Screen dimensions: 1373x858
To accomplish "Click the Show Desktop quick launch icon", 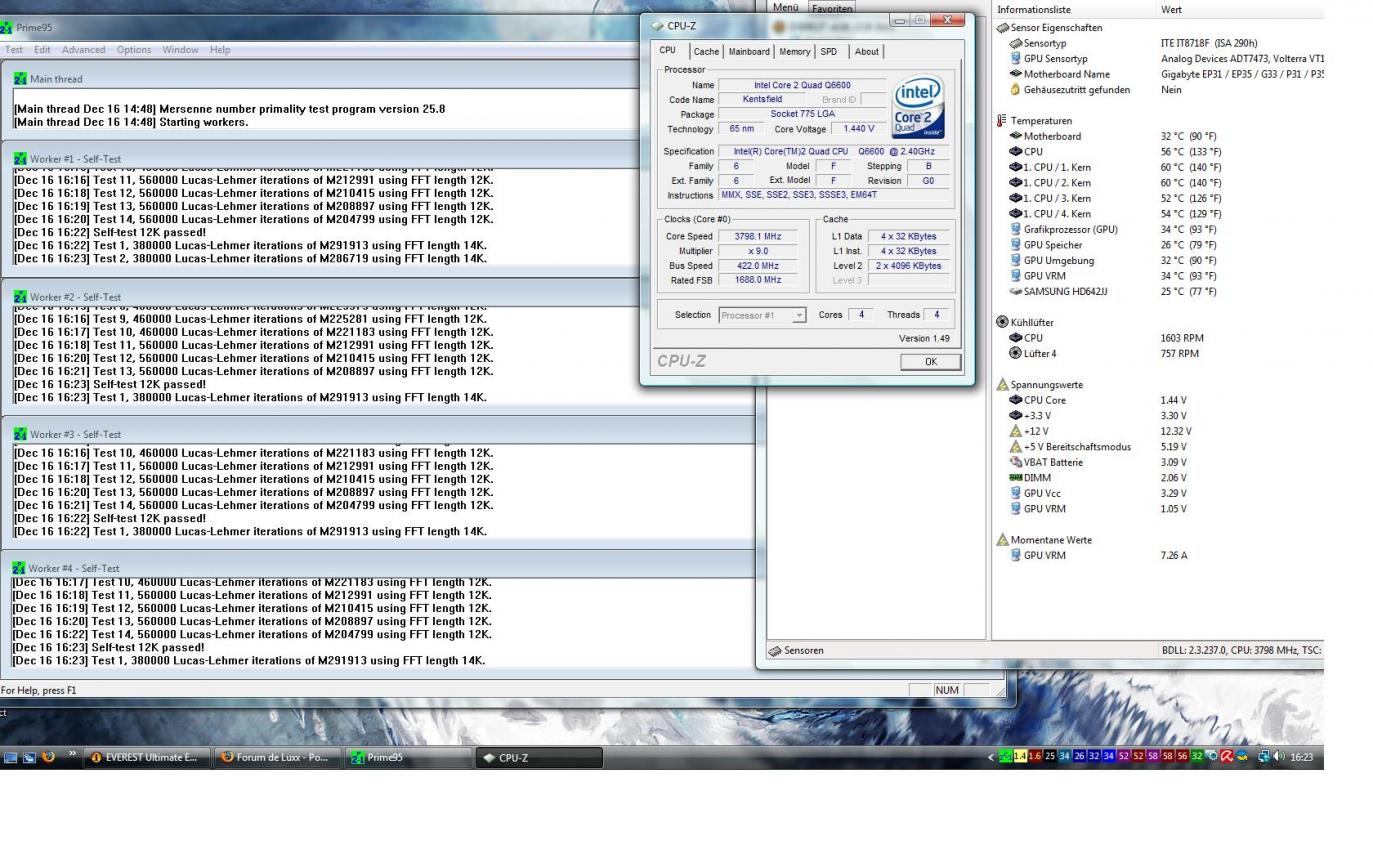I will pyautogui.click(x=10, y=757).
